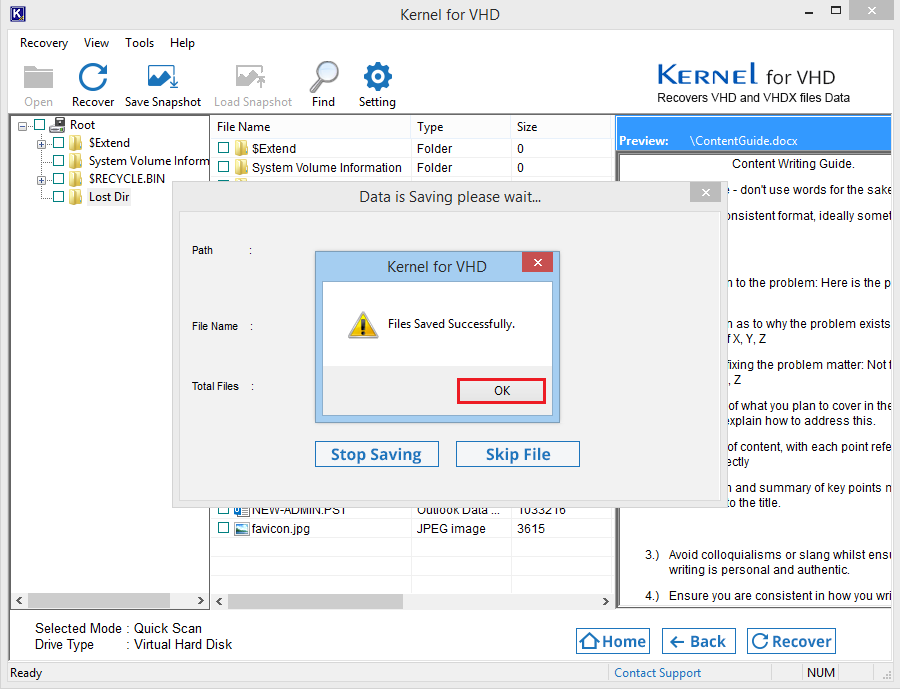Viewport: 900px width, 689px height.
Task: Tick the Lost Dir checkbox
Action: tap(59, 197)
